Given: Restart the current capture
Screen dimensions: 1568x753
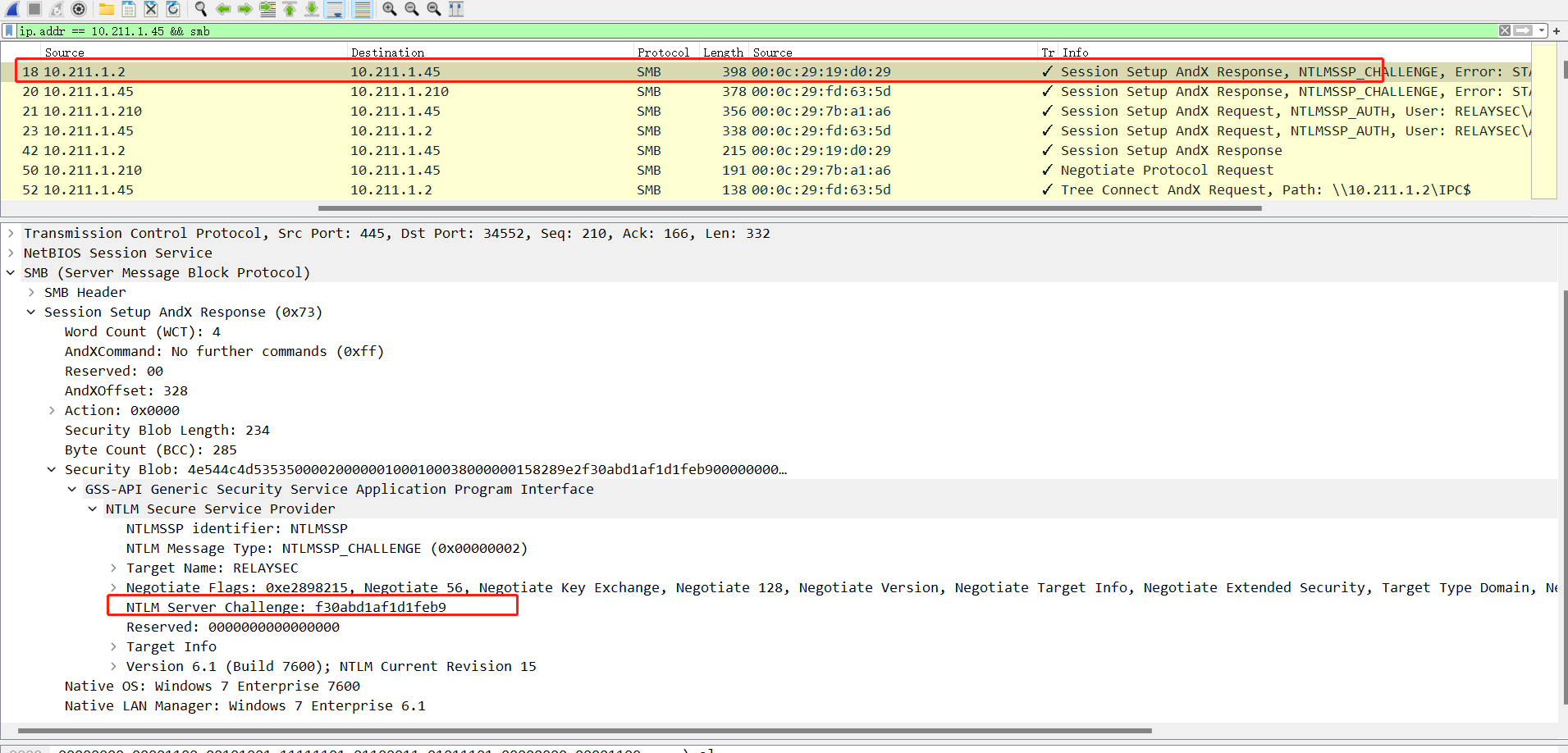Looking at the screenshot, I should [57, 9].
